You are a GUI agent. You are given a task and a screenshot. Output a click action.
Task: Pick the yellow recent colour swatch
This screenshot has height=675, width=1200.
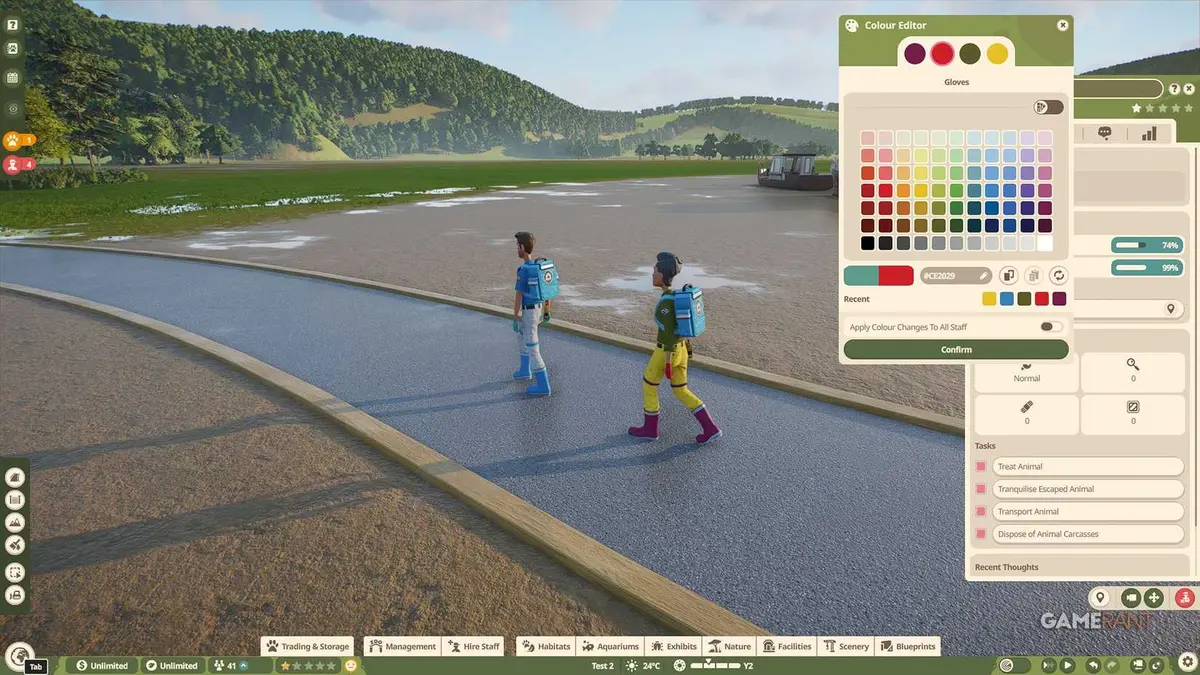coord(989,298)
